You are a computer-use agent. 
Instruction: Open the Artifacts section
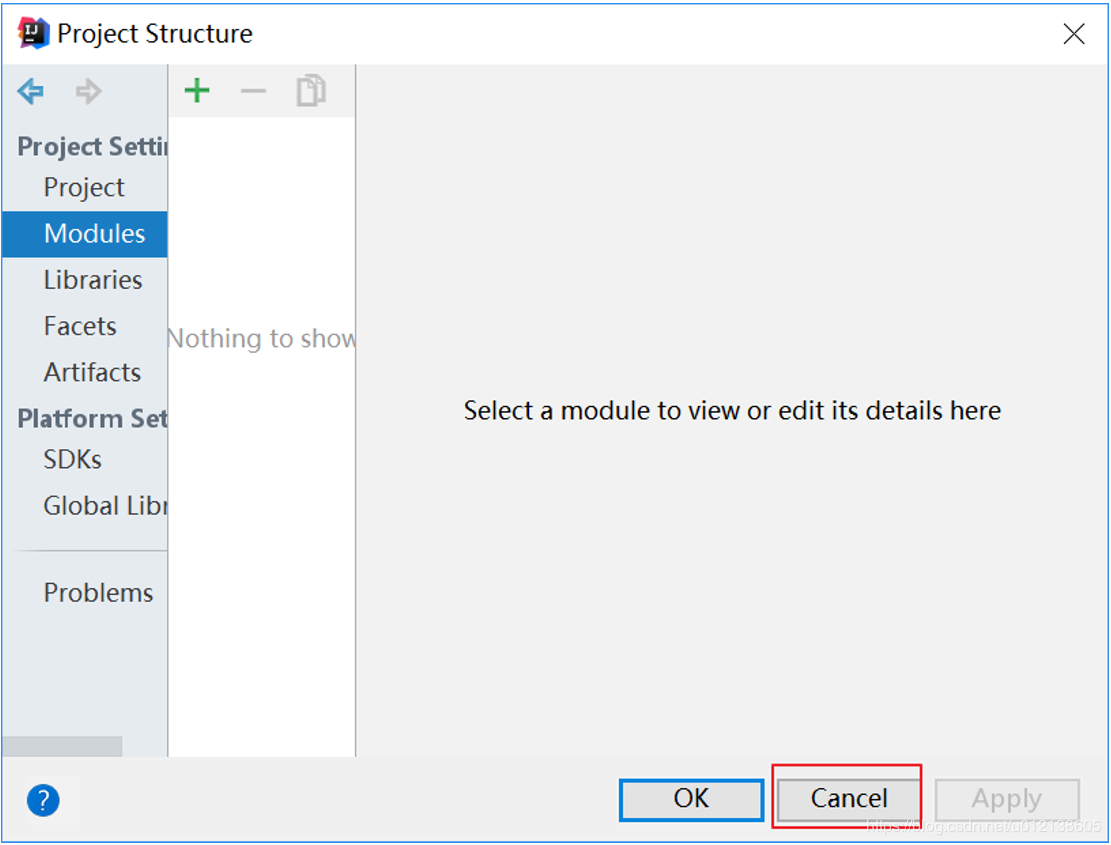point(84,372)
